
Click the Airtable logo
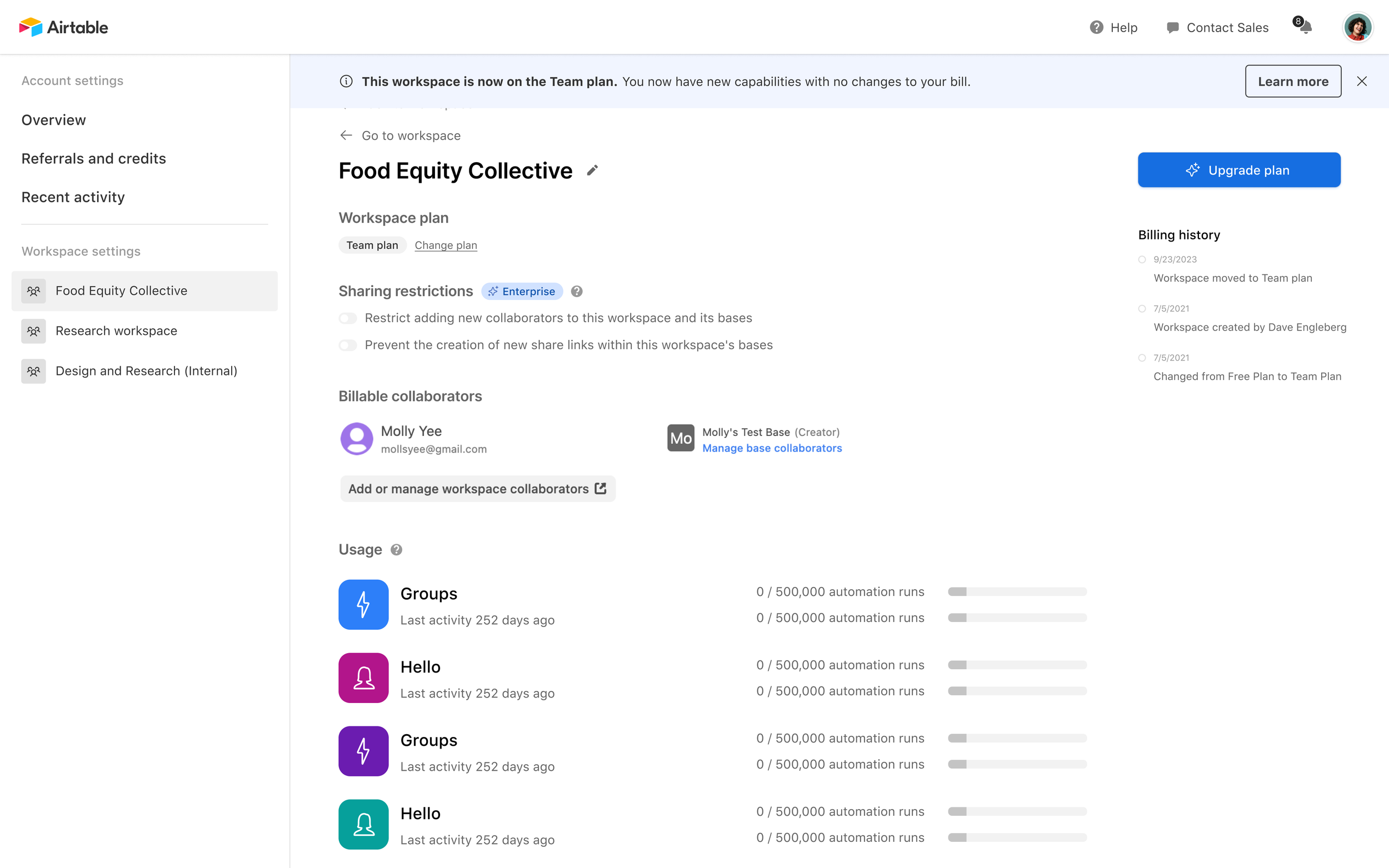pyautogui.click(x=63, y=27)
